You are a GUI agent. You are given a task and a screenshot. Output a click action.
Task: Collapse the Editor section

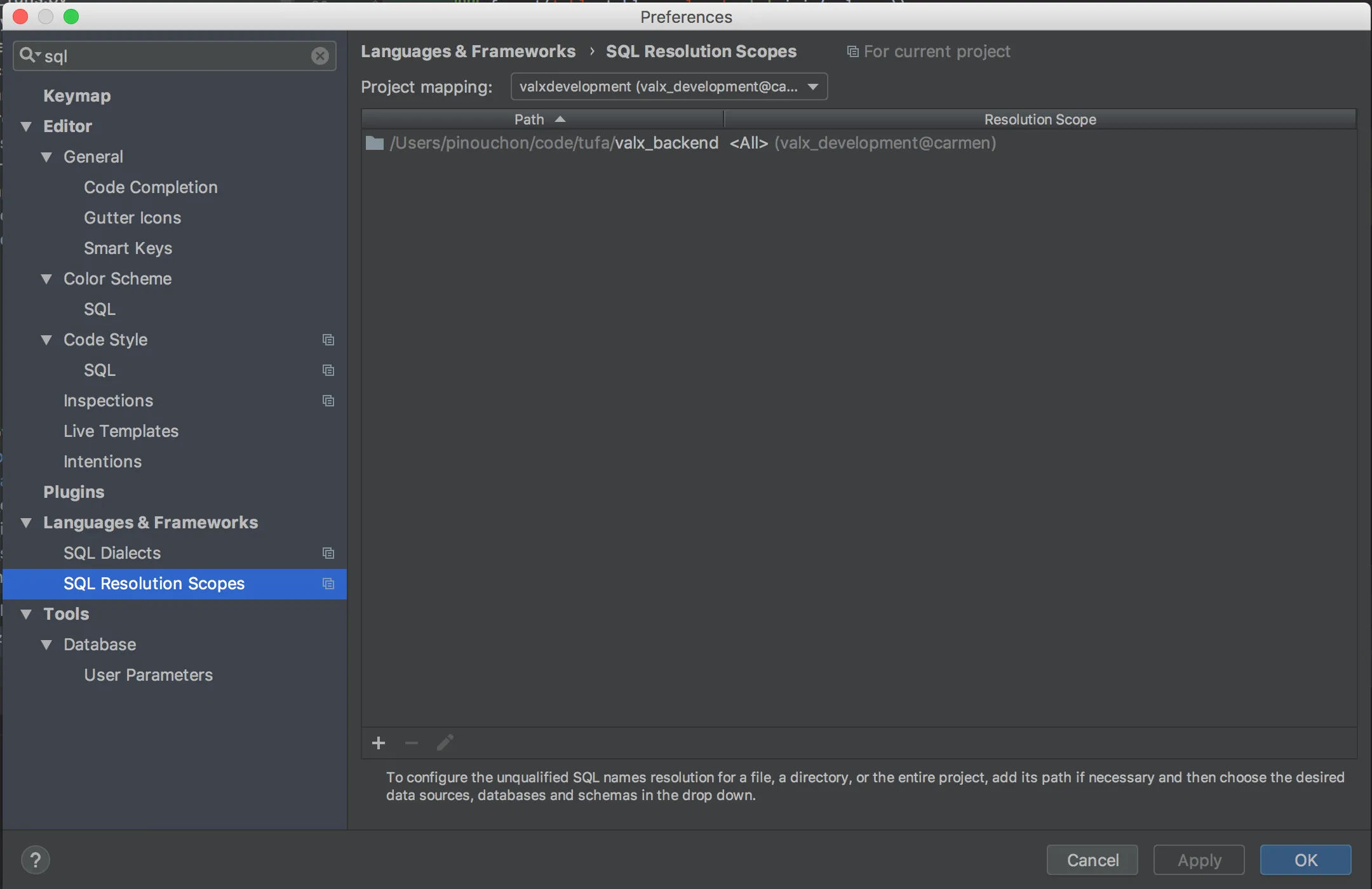click(x=27, y=126)
